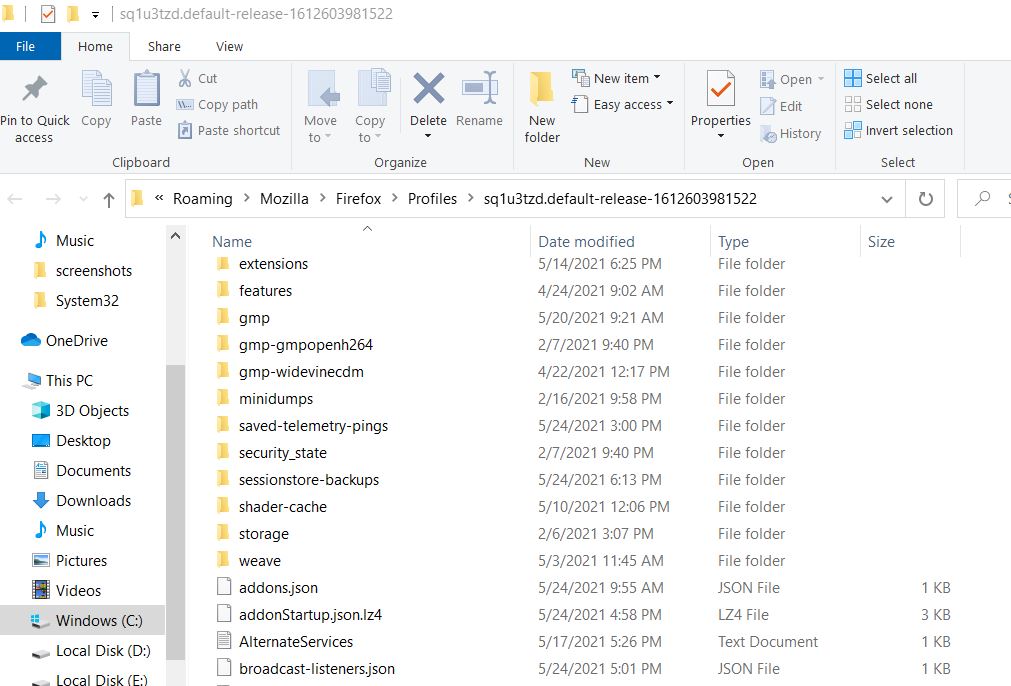
Task: Expand the Properties dropdown arrow
Action: pyautogui.click(x=720, y=135)
